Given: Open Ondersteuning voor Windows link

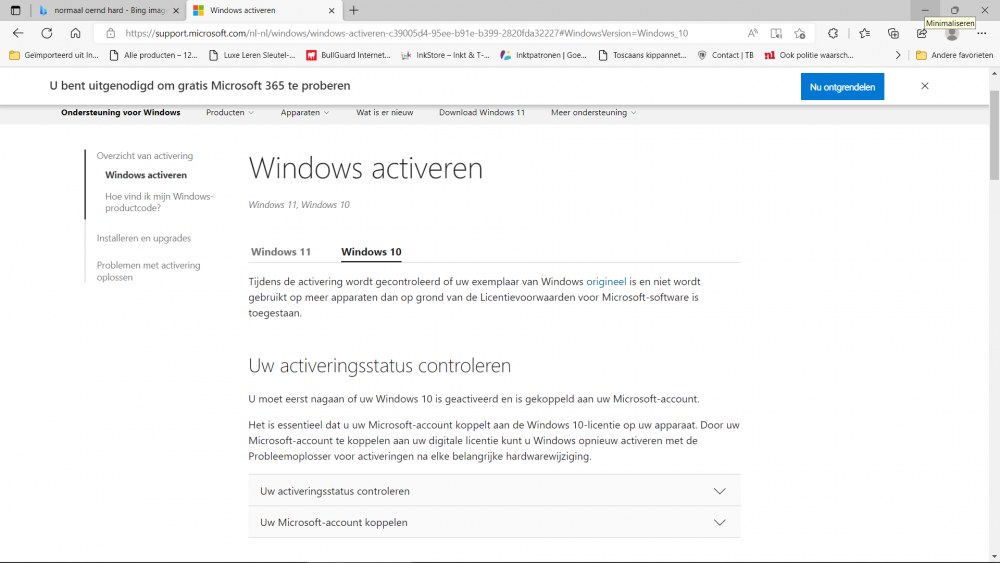Looking at the screenshot, I should pyautogui.click(x=121, y=112).
